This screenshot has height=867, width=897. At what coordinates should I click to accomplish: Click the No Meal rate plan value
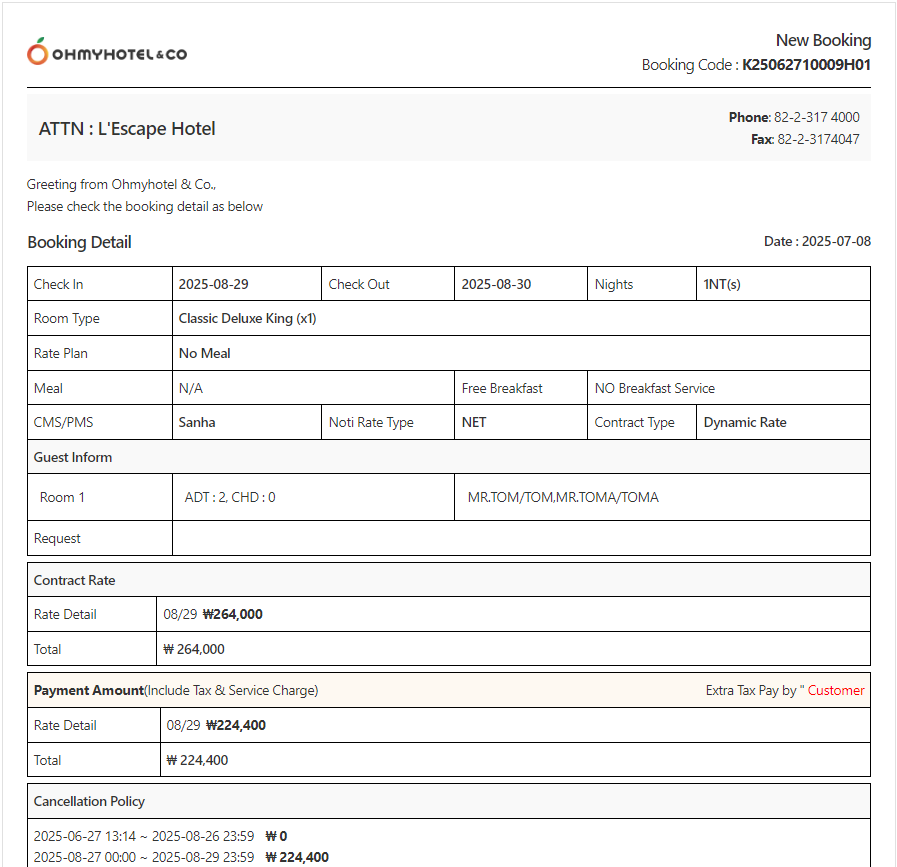pos(204,353)
